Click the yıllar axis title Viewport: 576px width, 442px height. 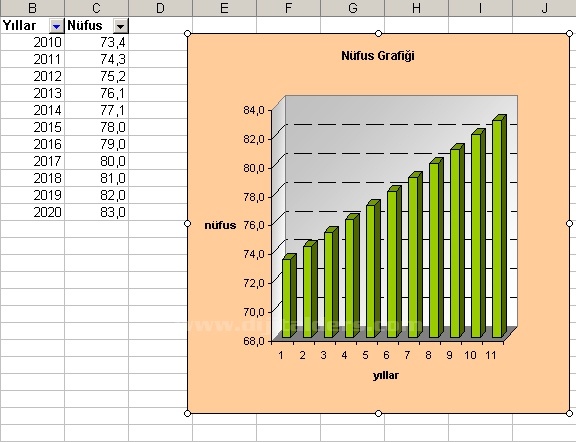(x=386, y=375)
